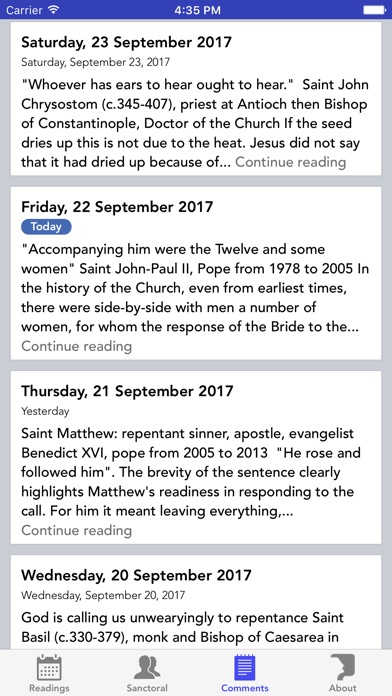Click the blue Today badge
The image size is (392, 696).
point(46,227)
